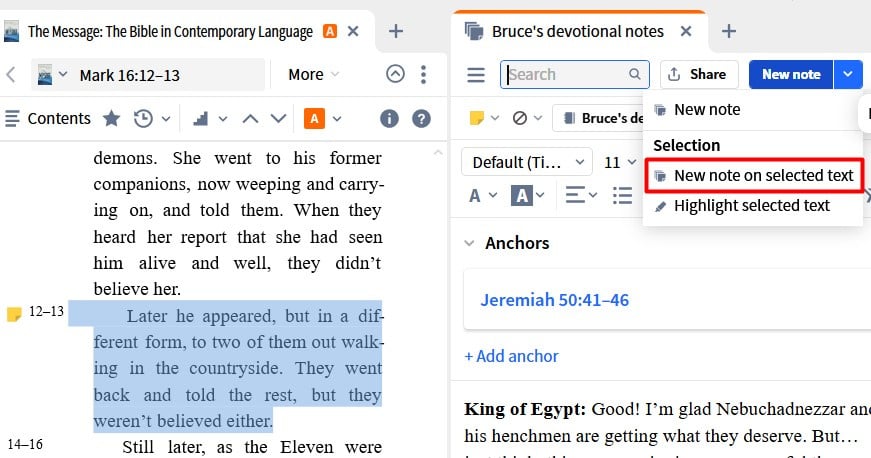871x458 pixels.
Task: Open Default (Ti... font family dropdown
Action: (527, 162)
